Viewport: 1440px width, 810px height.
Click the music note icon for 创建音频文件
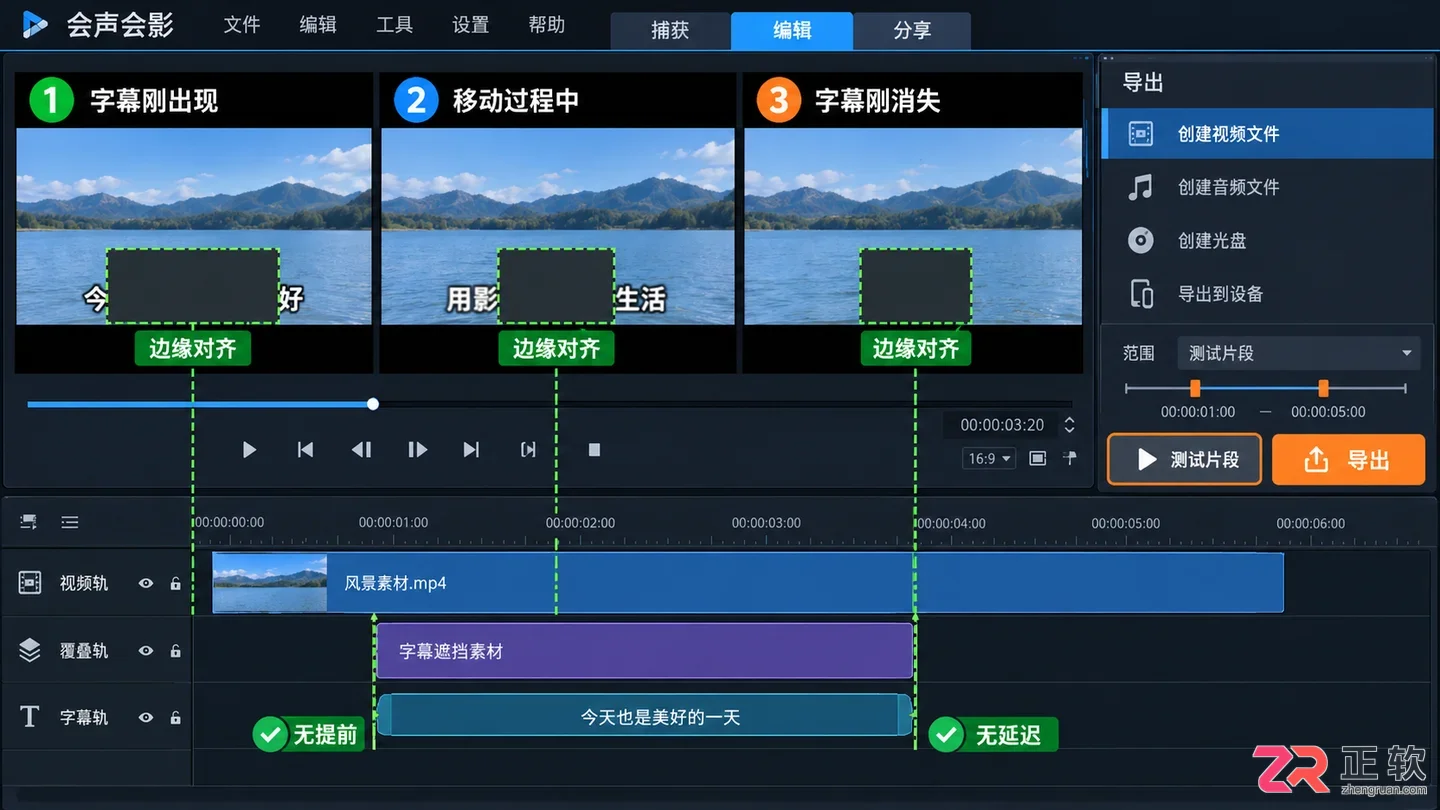point(1140,187)
